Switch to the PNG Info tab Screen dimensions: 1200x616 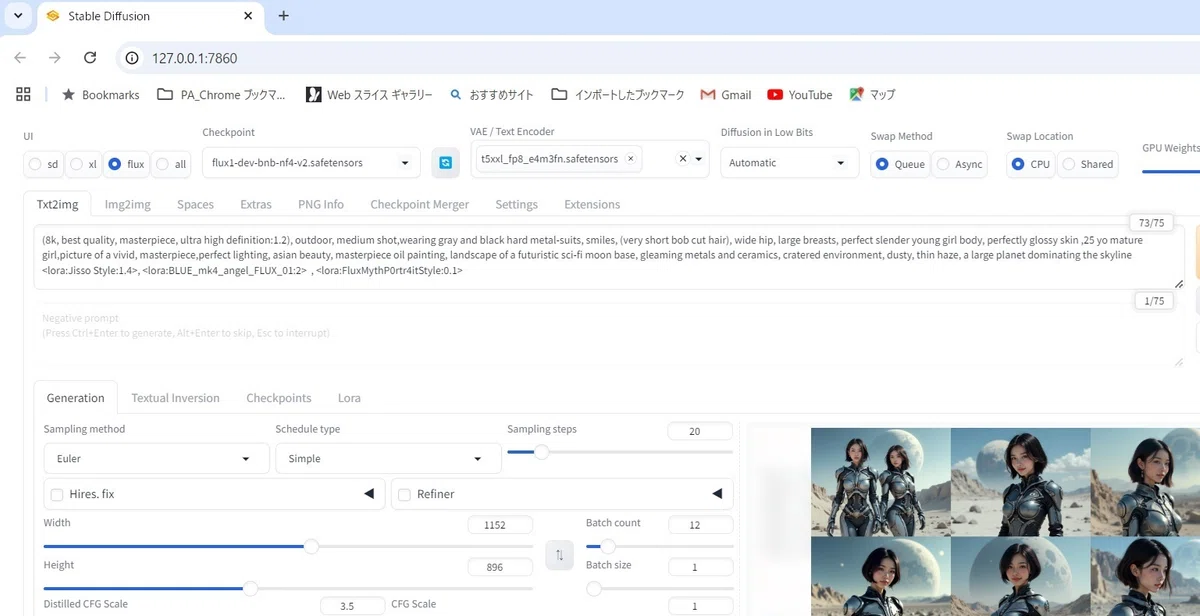pyautogui.click(x=321, y=204)
